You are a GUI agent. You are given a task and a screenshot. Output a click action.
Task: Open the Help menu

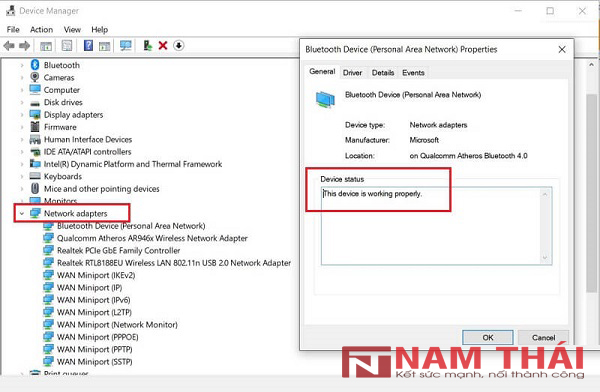99,29
